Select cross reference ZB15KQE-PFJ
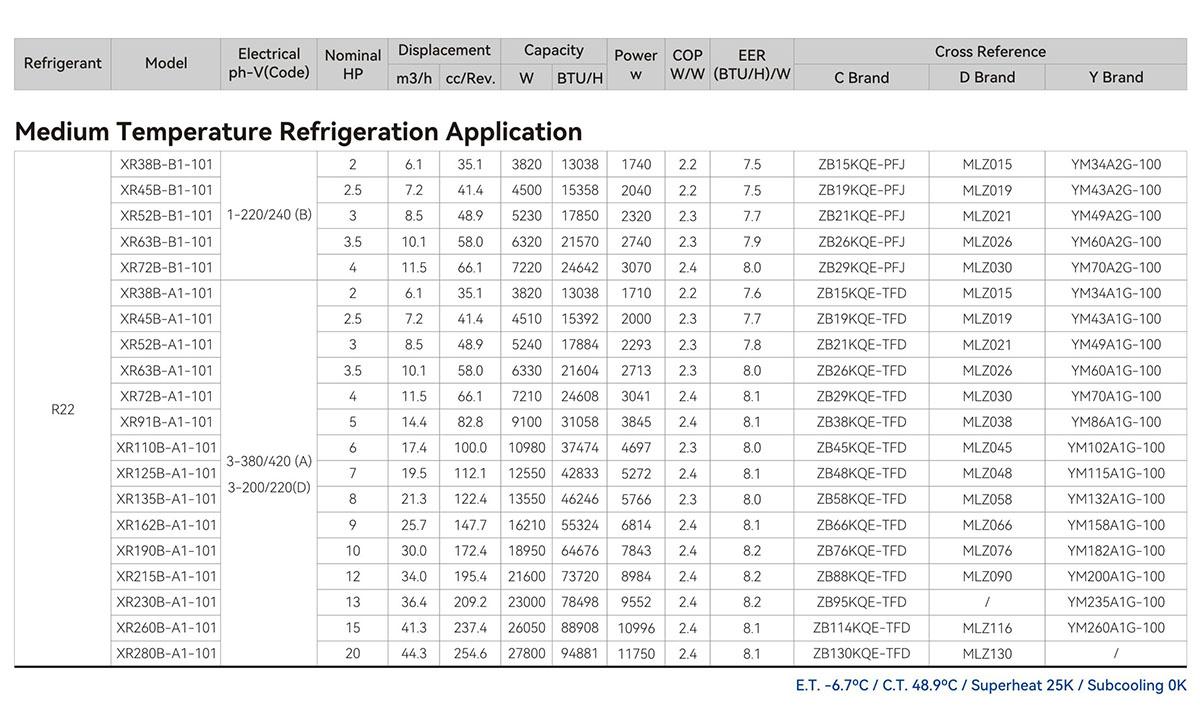The image size is (1200, 710). pyautogui.click(x=861, y=164)
